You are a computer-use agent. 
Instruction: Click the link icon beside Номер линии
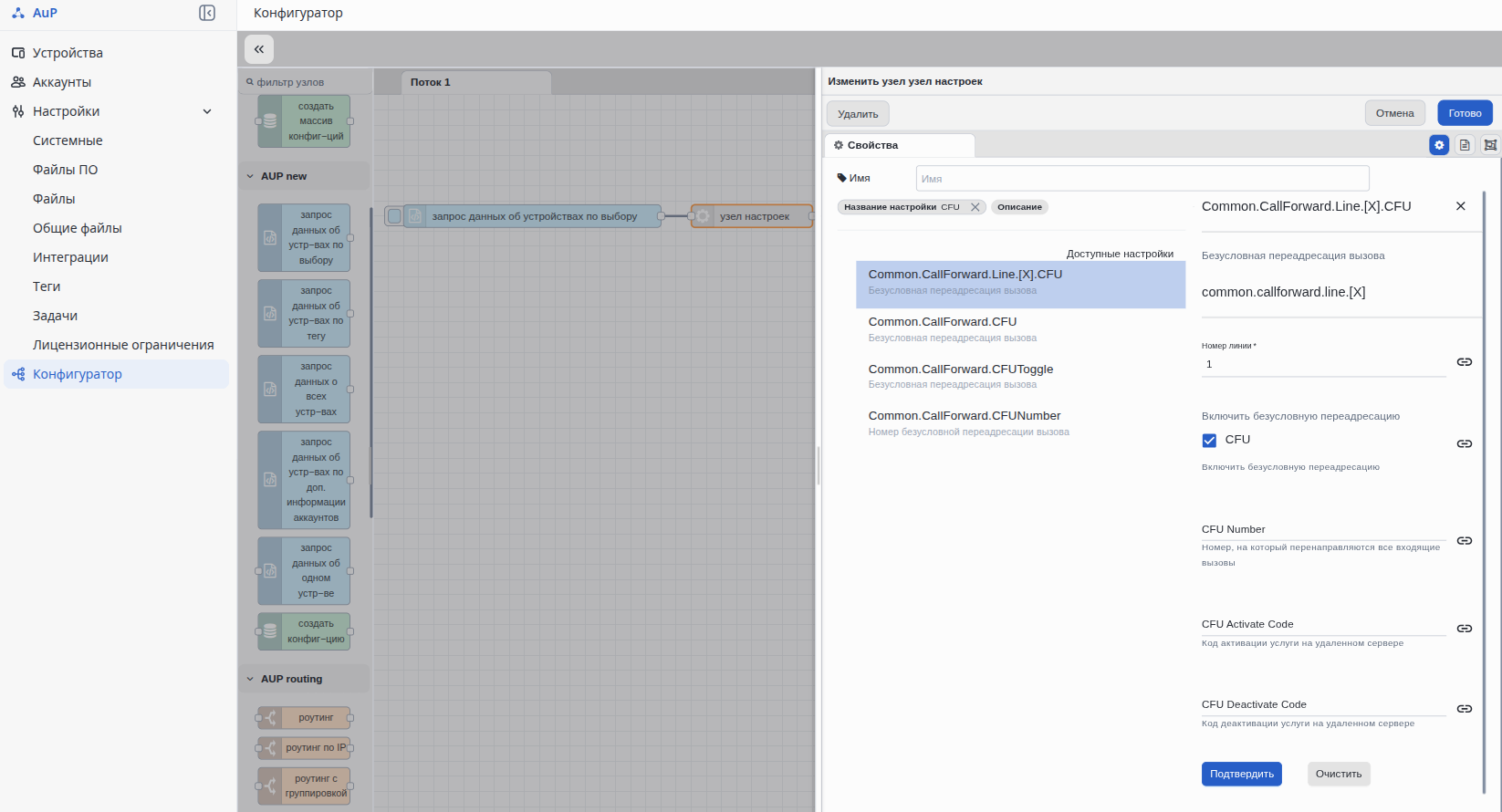coord(1465,362)
